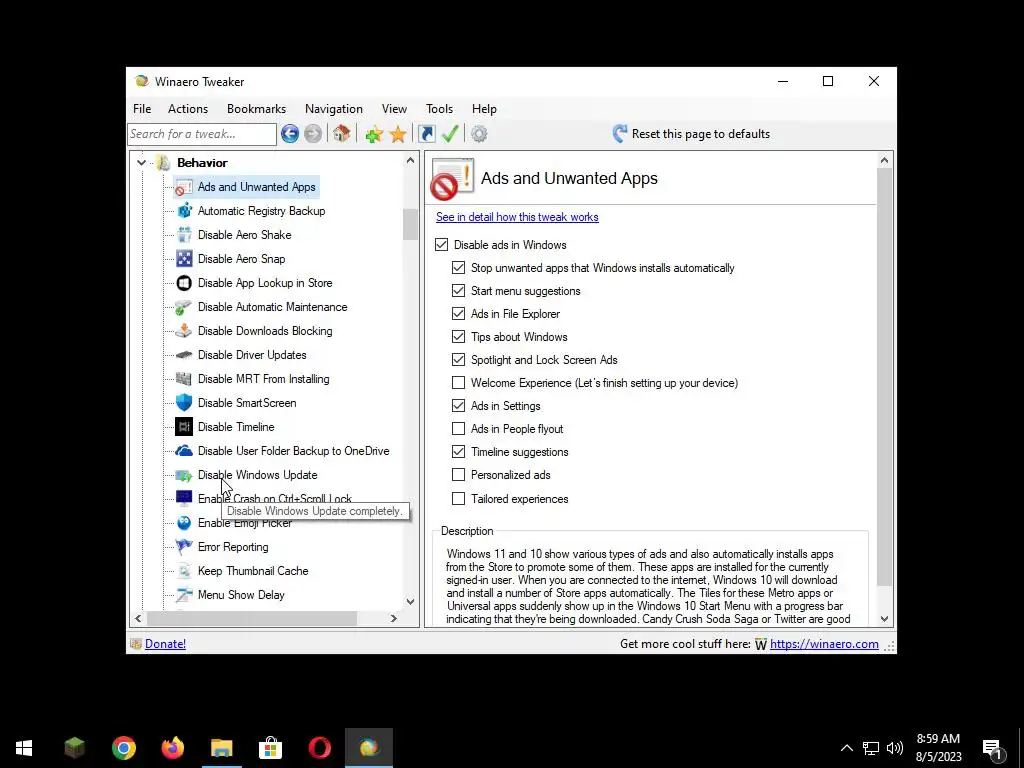This screenshot has width=1024, height=768.
Task: Open the Actions menu
Action: [187, 109]
